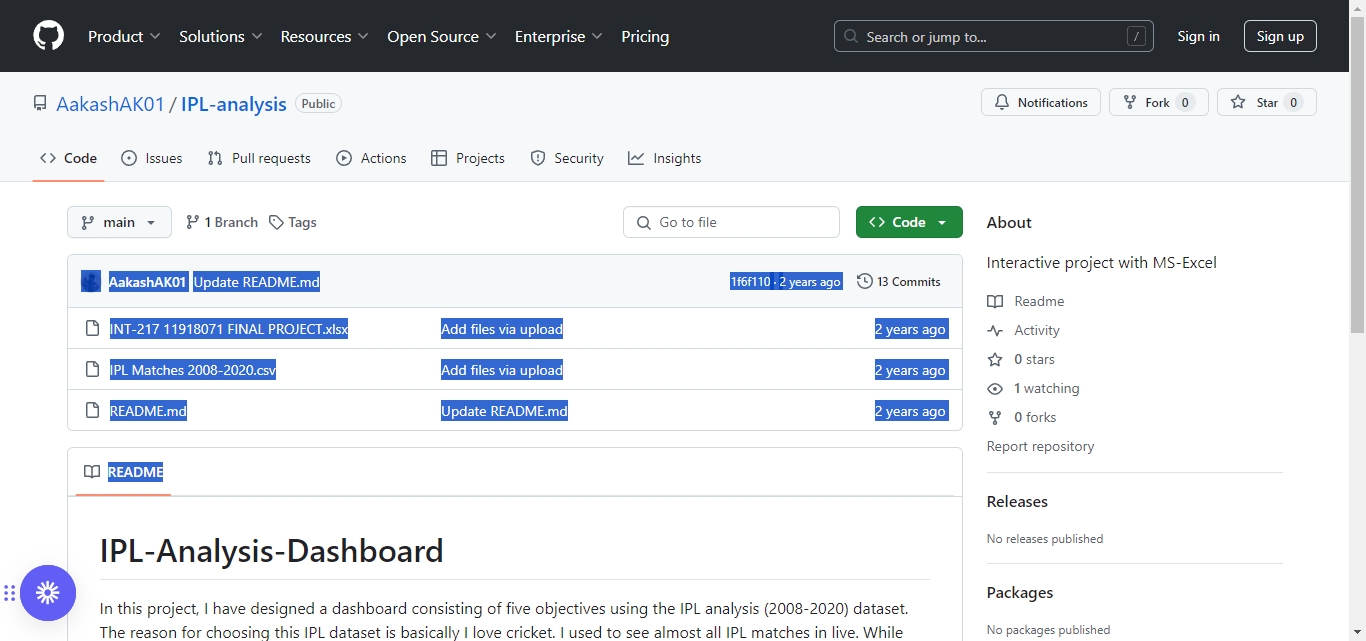The image size is (1366, 641).
Task: Click the magnifier icon in Go to file
Action: tap(644, 222)
